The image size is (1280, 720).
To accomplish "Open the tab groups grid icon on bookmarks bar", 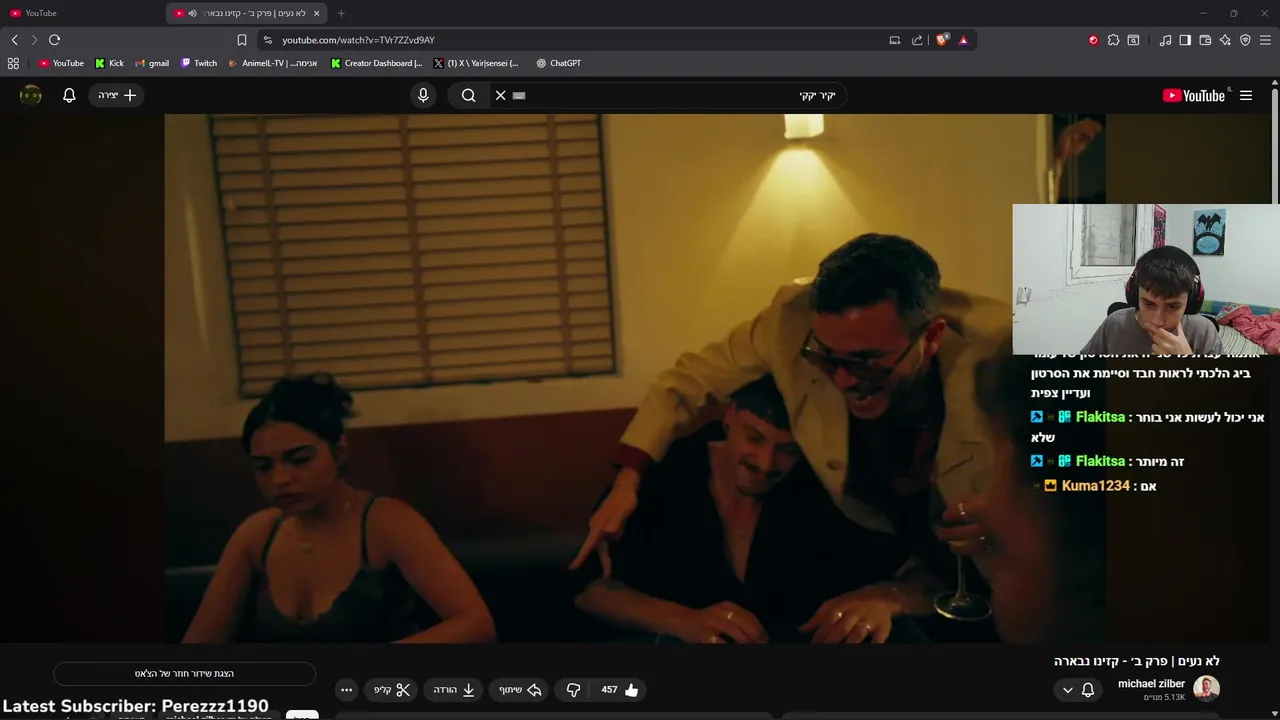I will [x=13, y=63].
